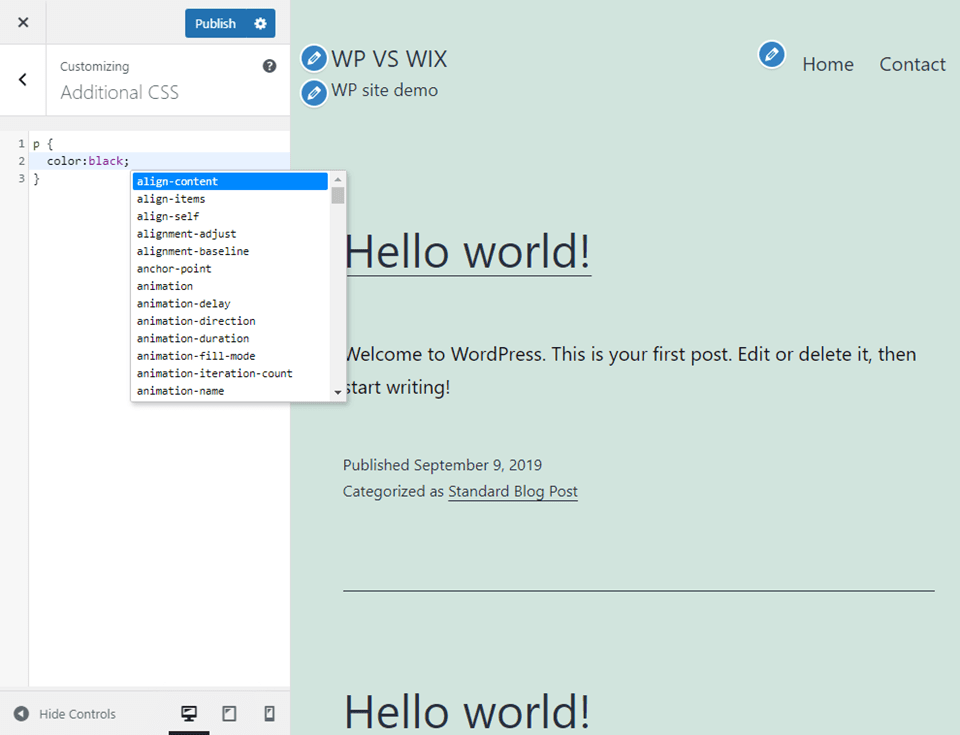Place cursor on color:black; CSS line
The width and height of the screenshot is (960, 735).
159,161
